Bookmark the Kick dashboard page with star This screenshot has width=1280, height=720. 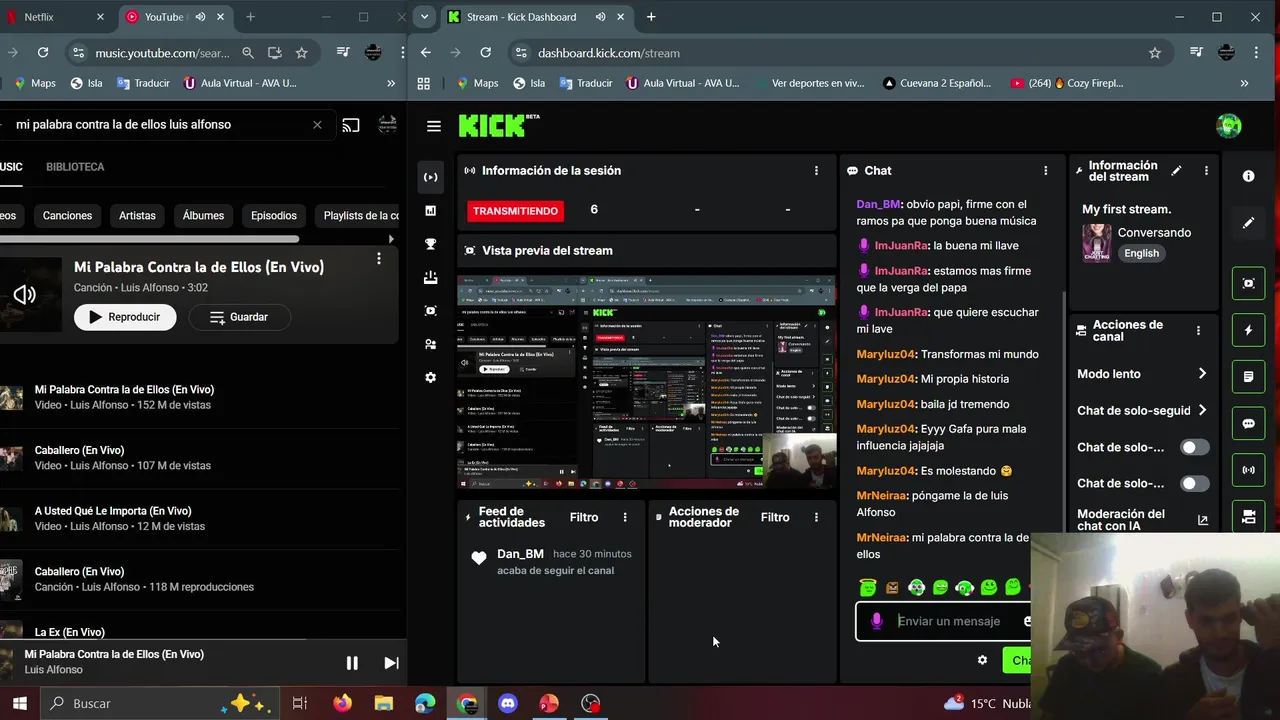click(1155, 53)
